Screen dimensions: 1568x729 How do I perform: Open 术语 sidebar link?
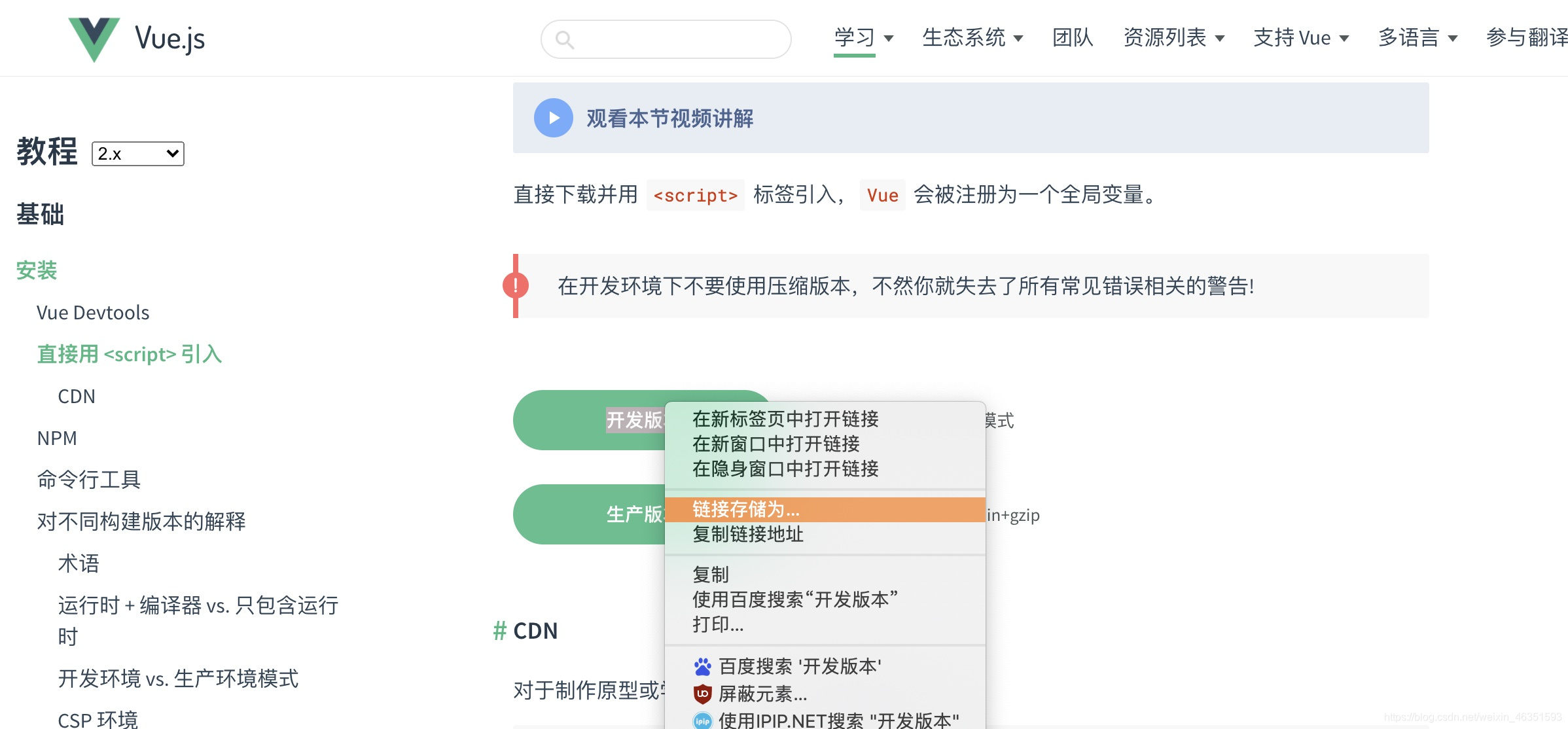(x=79, y=563)
